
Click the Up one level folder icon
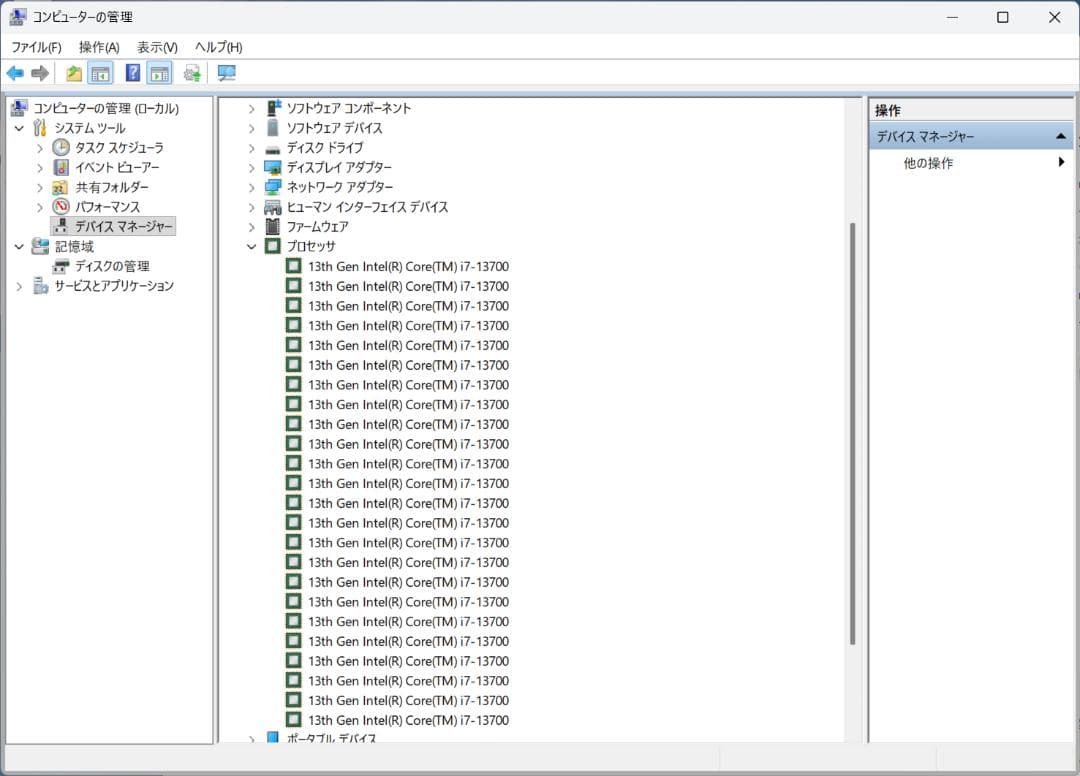pyautogui.click(x=74, y=73)
